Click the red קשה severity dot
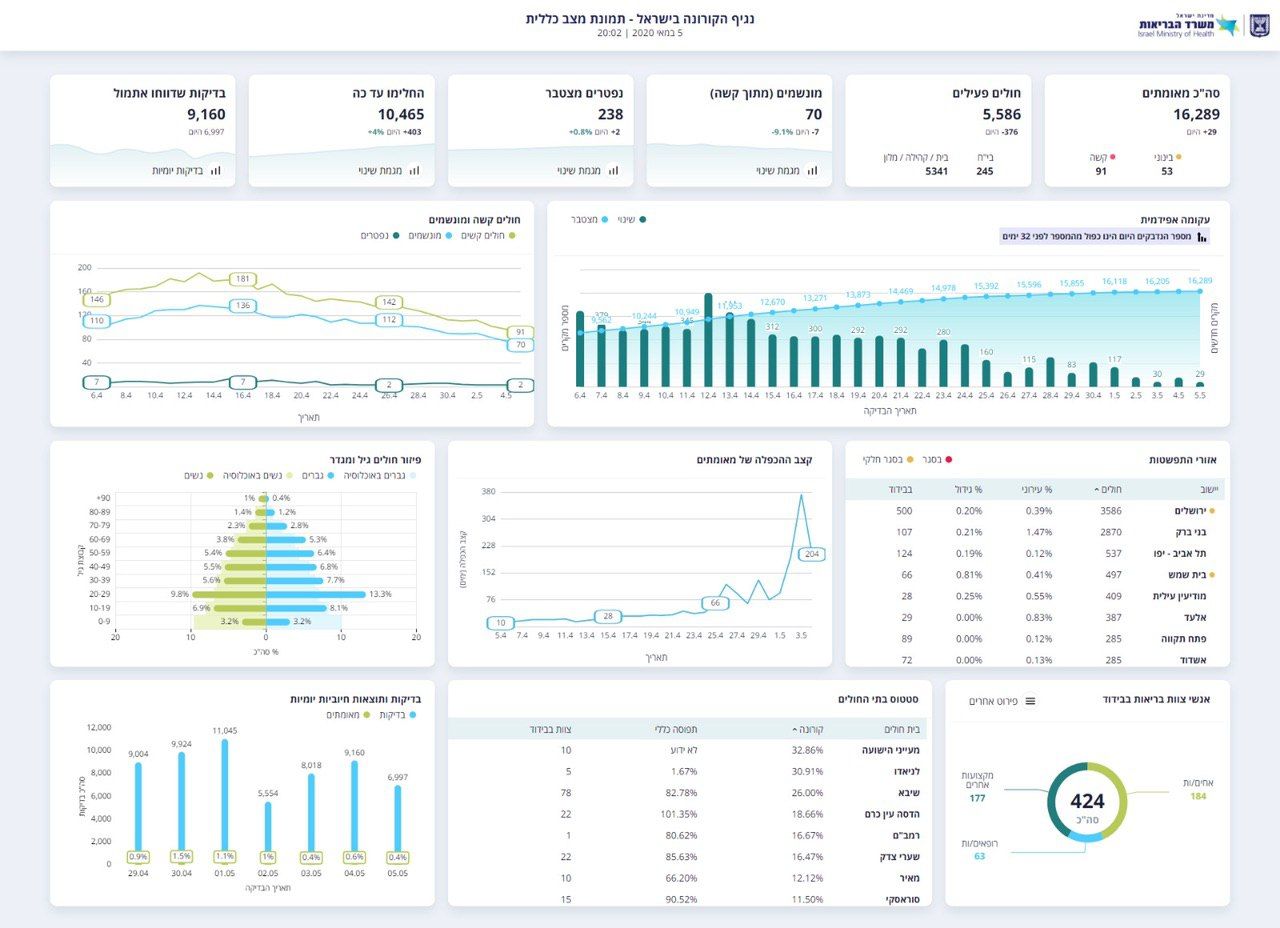This screenshot has width=1280, height=928. (1113, 157)
